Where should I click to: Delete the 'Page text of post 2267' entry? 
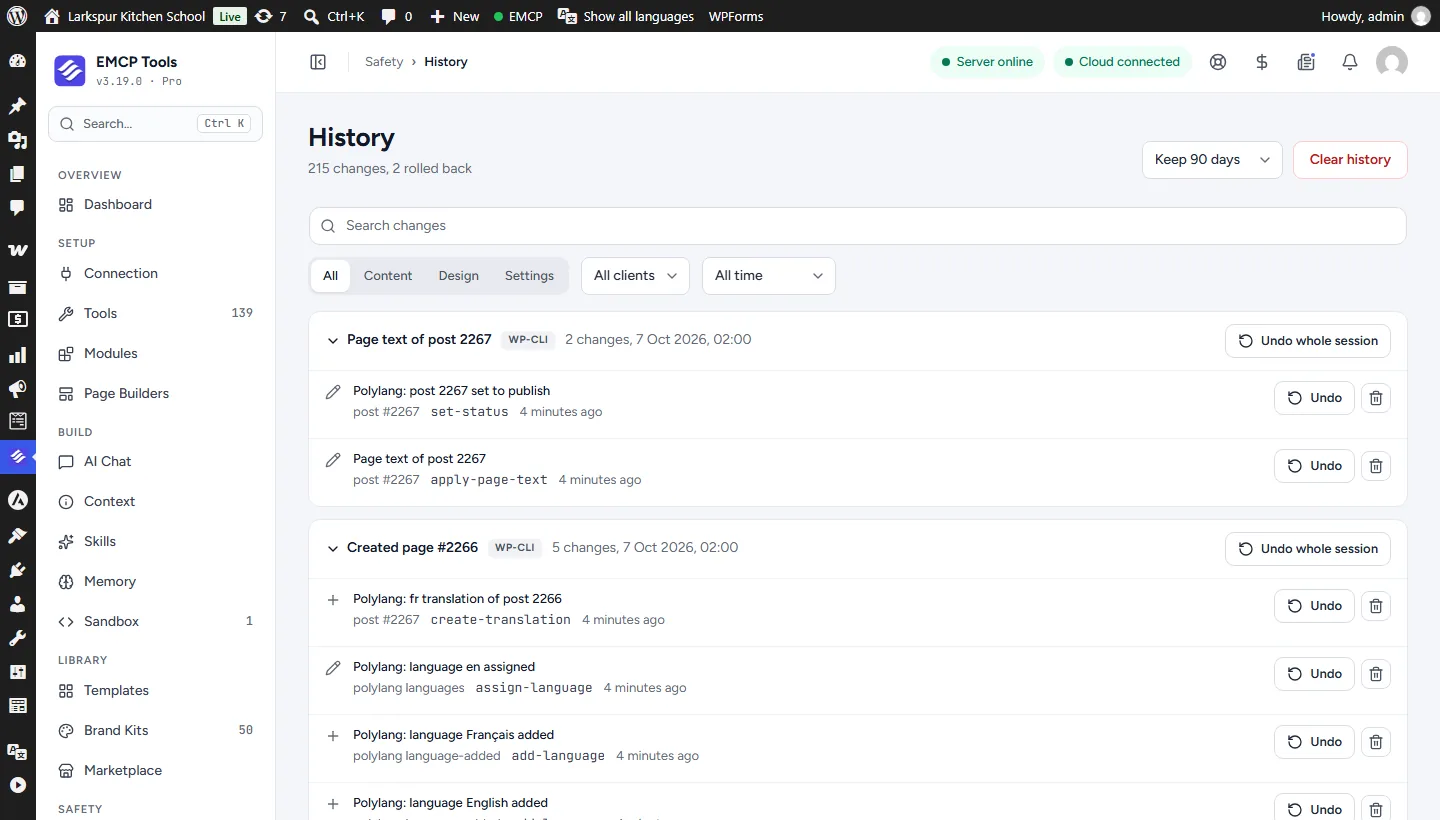(1376, 466)
